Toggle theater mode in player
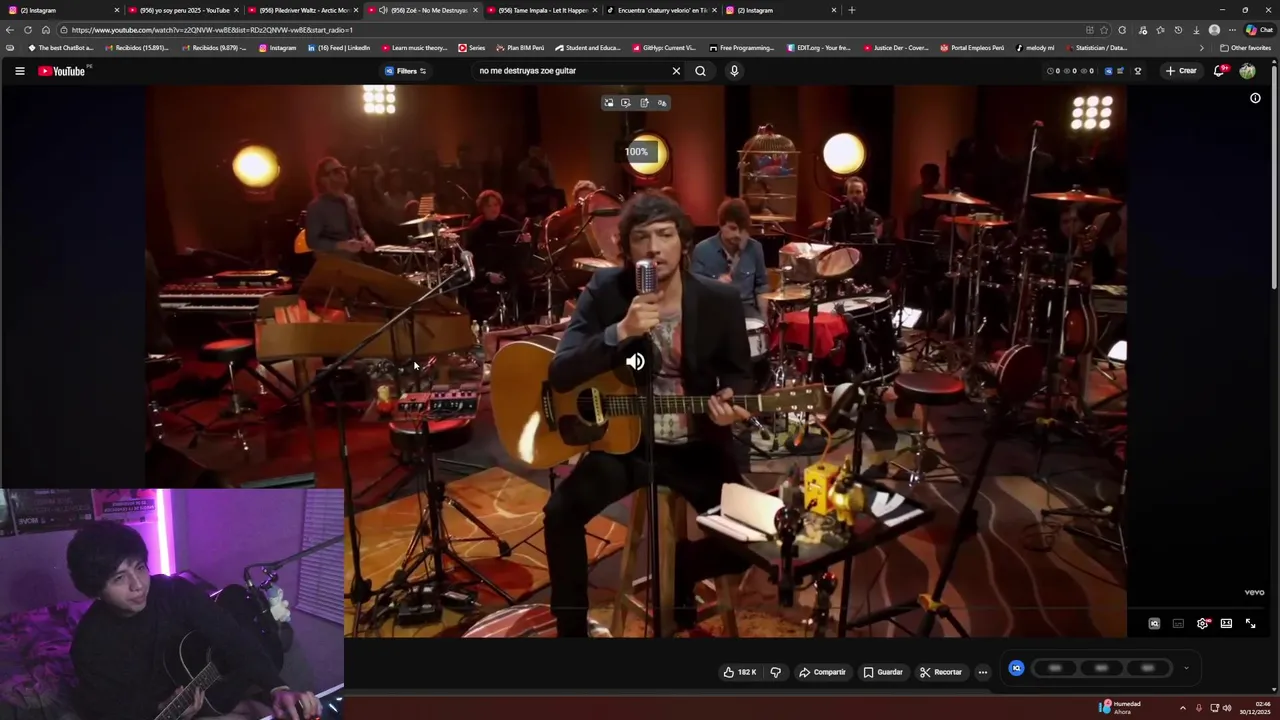Screen dimensions: 1280x720 1226,624
